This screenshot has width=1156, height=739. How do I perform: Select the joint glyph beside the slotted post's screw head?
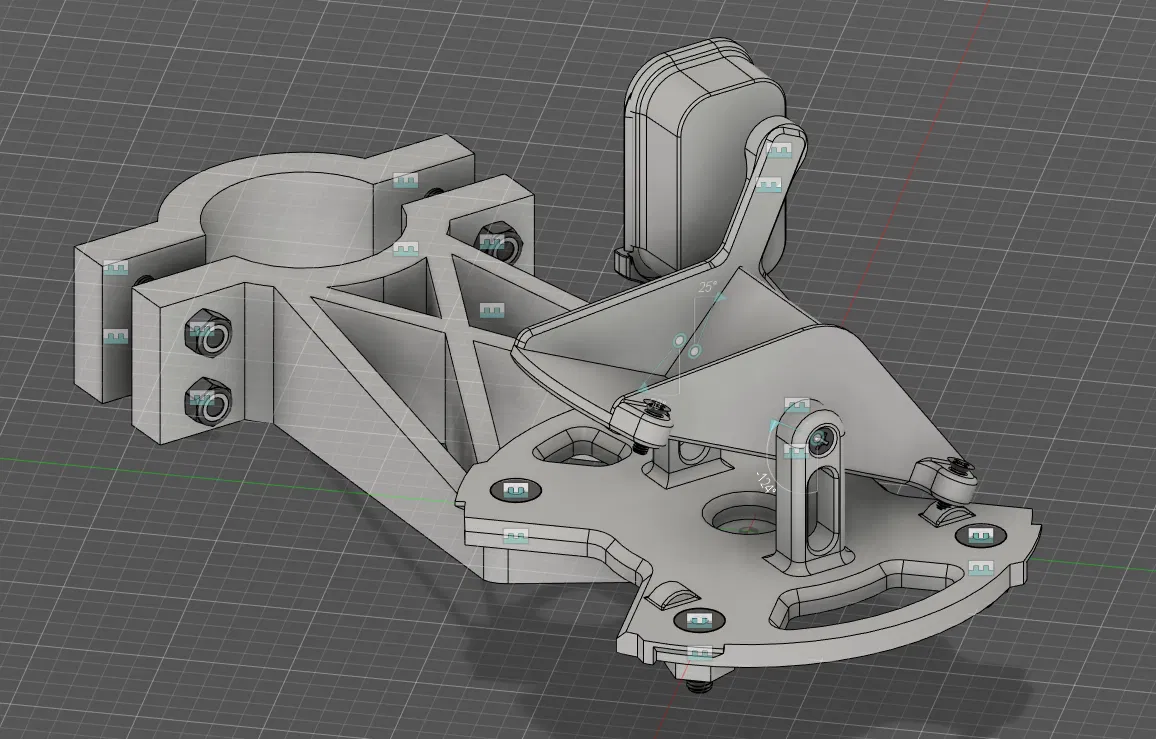tap(795, 450)
